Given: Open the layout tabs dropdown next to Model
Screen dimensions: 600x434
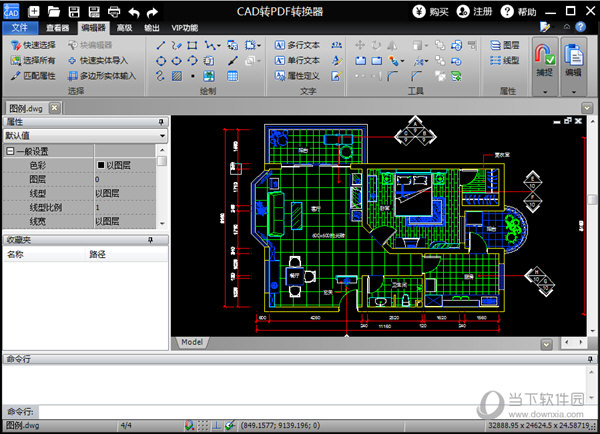Looking at the screenshot, I should (546, 344).
